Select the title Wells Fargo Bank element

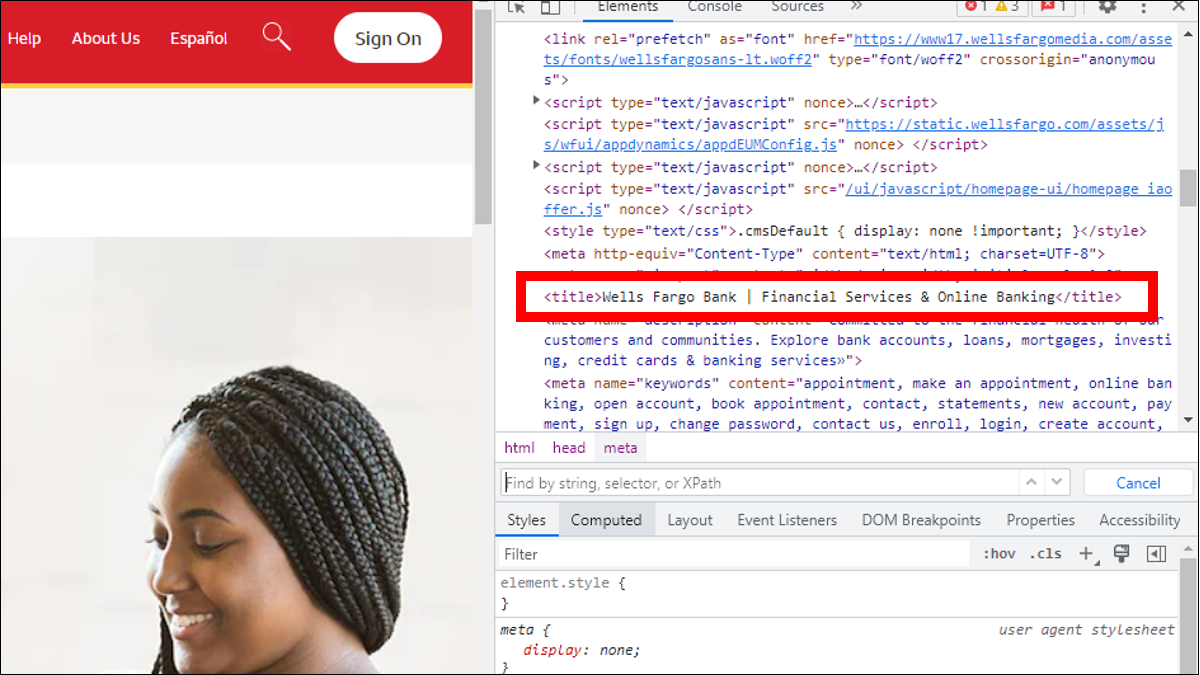click(x=833, y=297)
